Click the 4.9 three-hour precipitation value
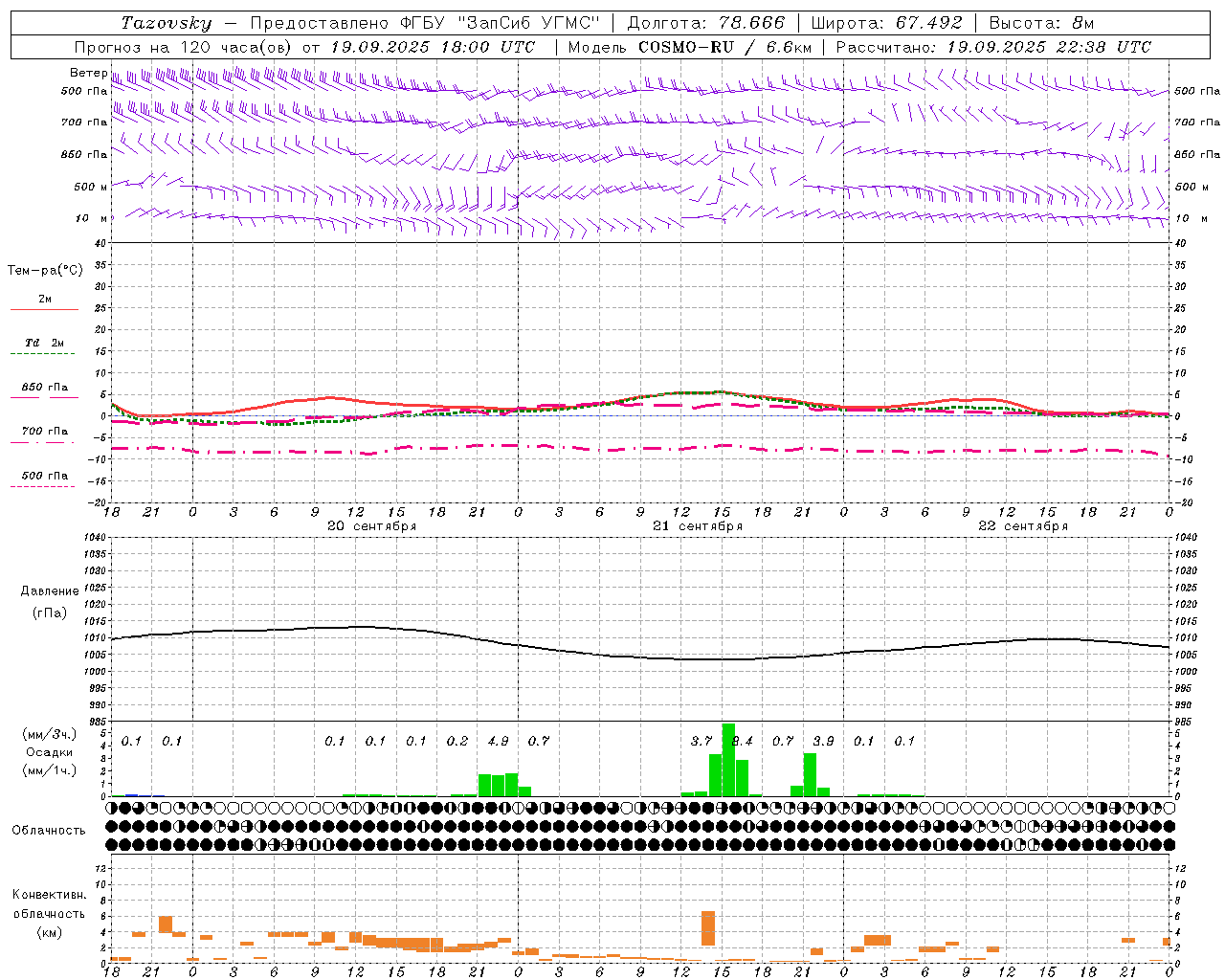1225x980 pixels. 498,741
